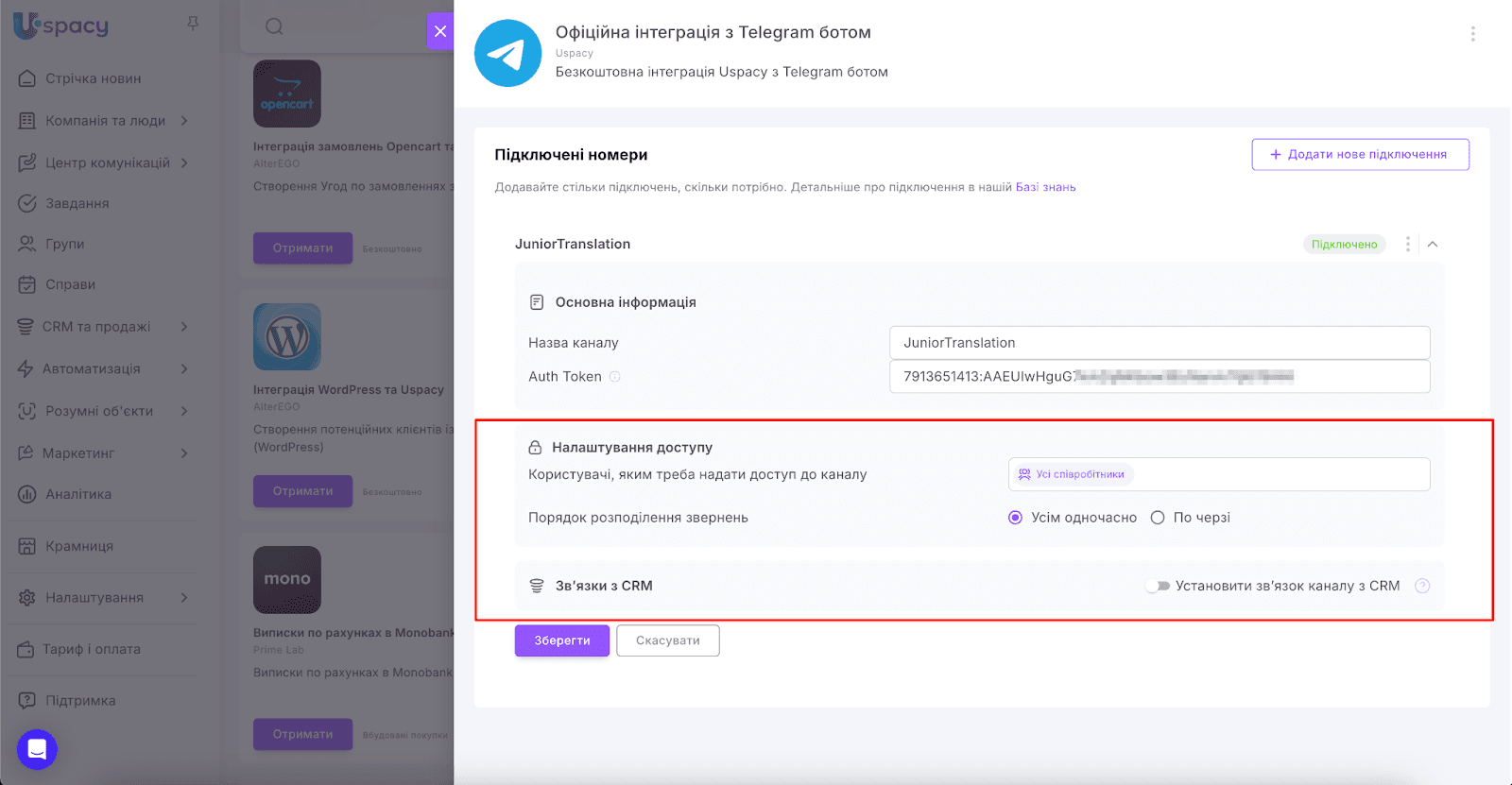Open the Групи section icon
This screenshot has height=785, width=1512.
[x=26, y=244]
